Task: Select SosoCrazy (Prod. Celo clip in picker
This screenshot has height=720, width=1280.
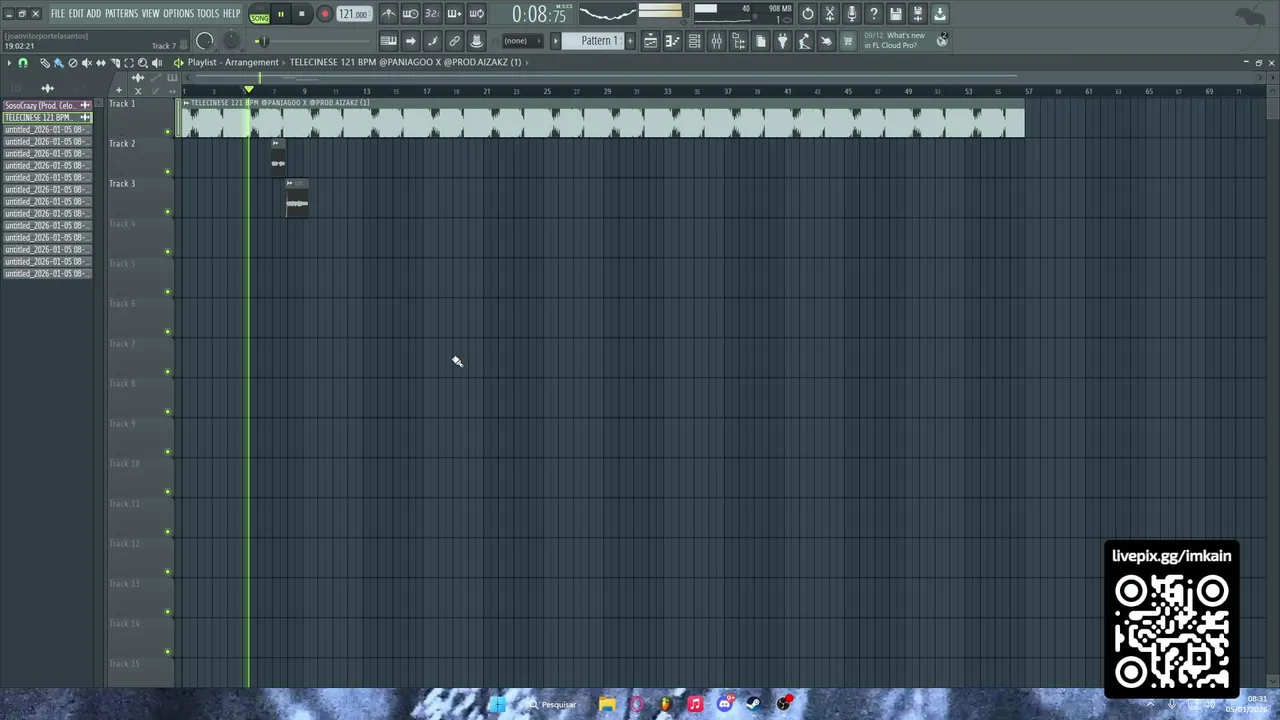Action: [47, 105]
